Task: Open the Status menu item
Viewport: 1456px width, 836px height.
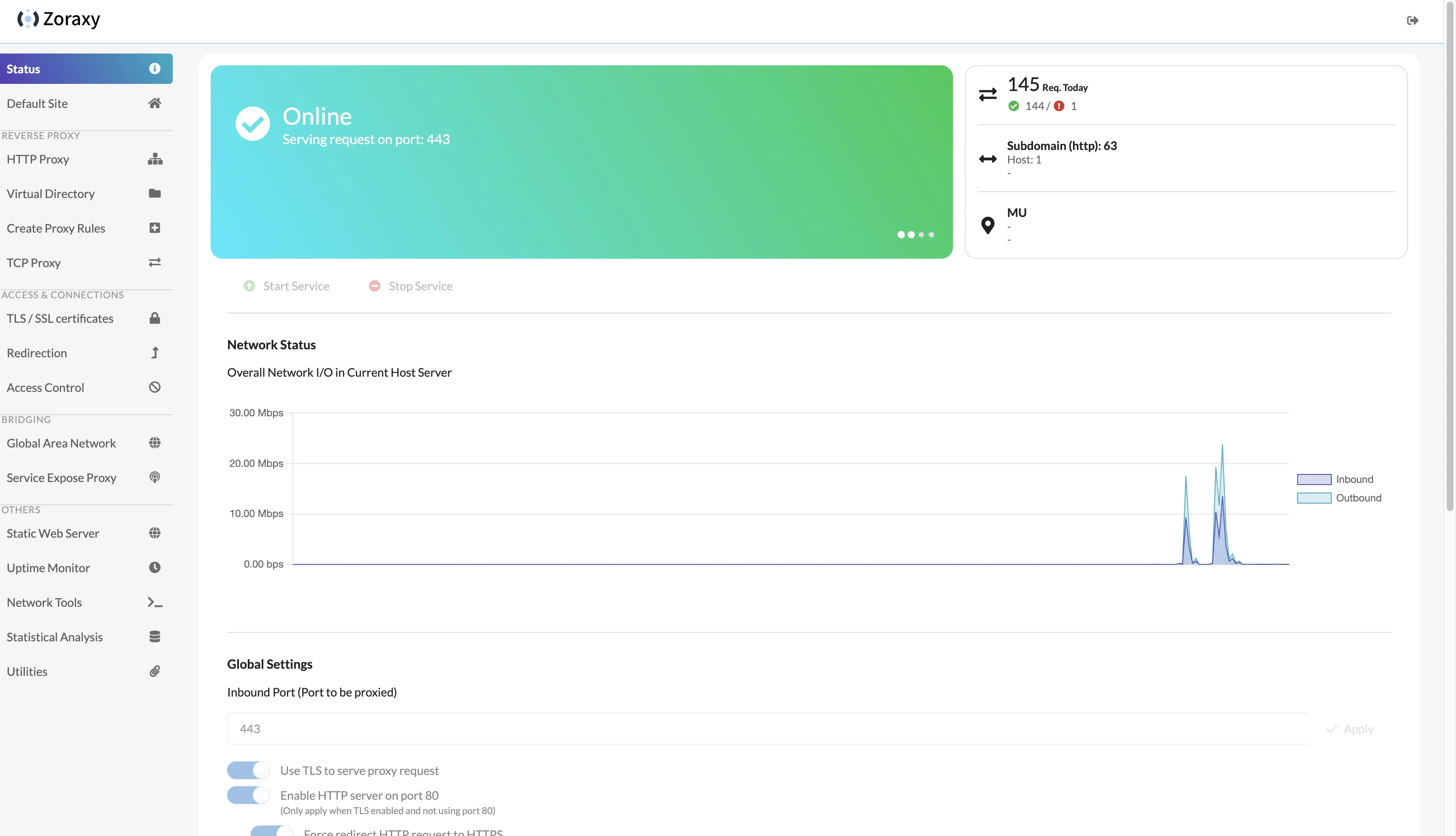Action: tap(86, 69)
